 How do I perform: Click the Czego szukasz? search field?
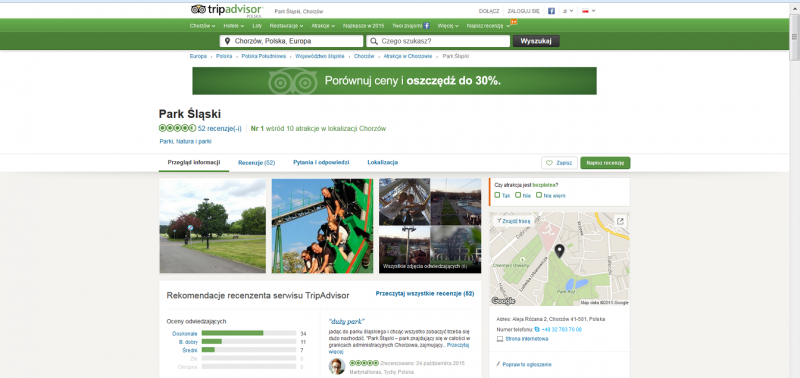[438, 41]
